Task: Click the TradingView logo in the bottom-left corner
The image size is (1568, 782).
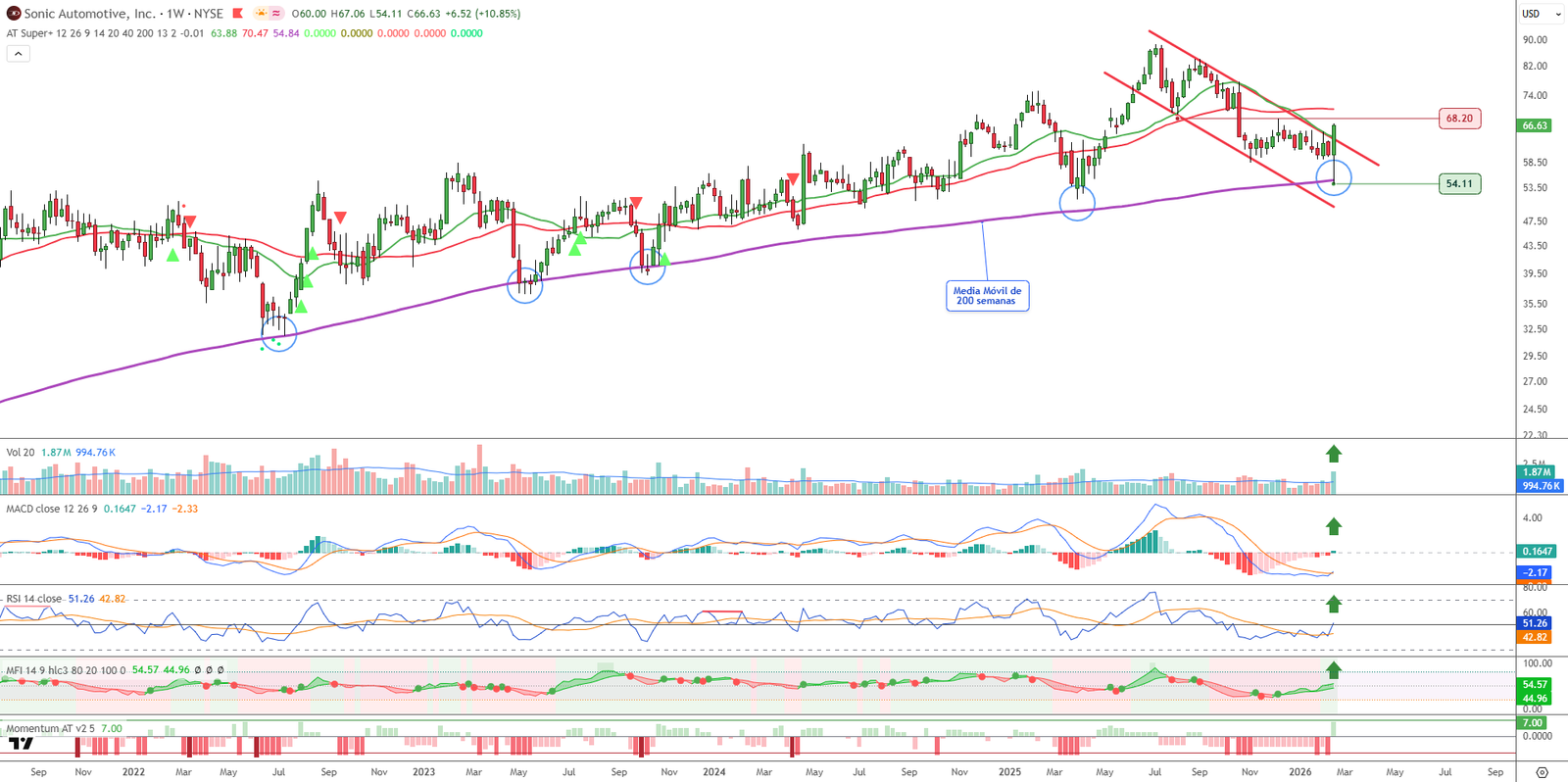Action: point(21,744)
